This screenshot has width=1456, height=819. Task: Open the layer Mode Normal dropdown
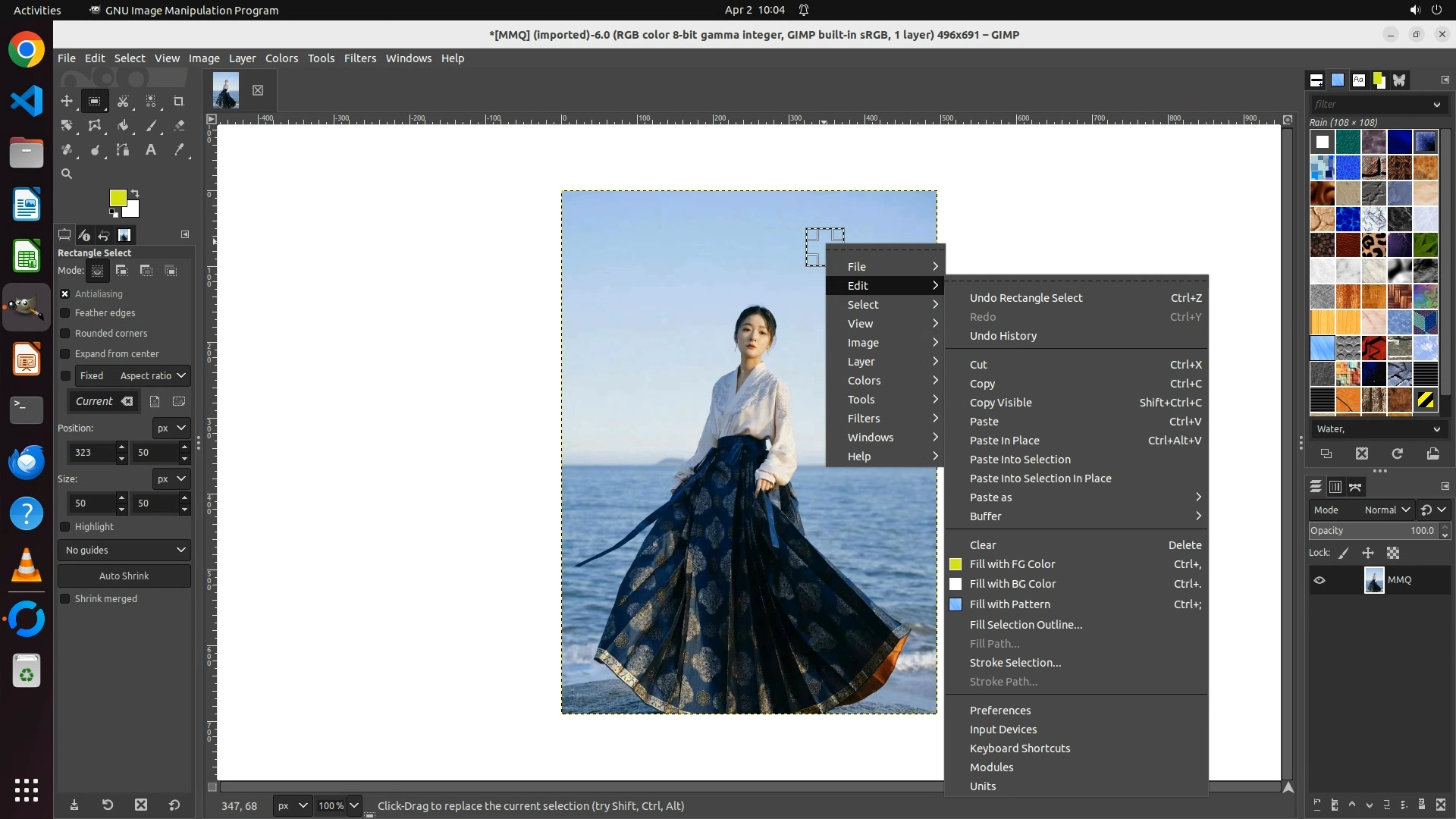click(x=1387, y=510)
